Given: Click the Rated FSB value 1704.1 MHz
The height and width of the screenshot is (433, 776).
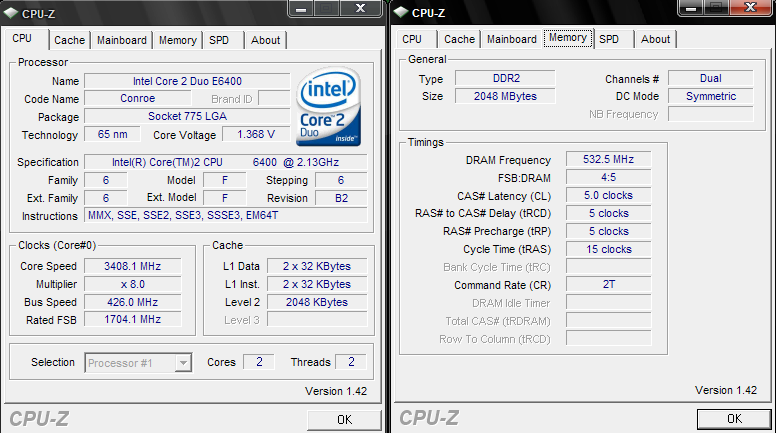Looking at the screenshot, I should (x=133, y=320).
